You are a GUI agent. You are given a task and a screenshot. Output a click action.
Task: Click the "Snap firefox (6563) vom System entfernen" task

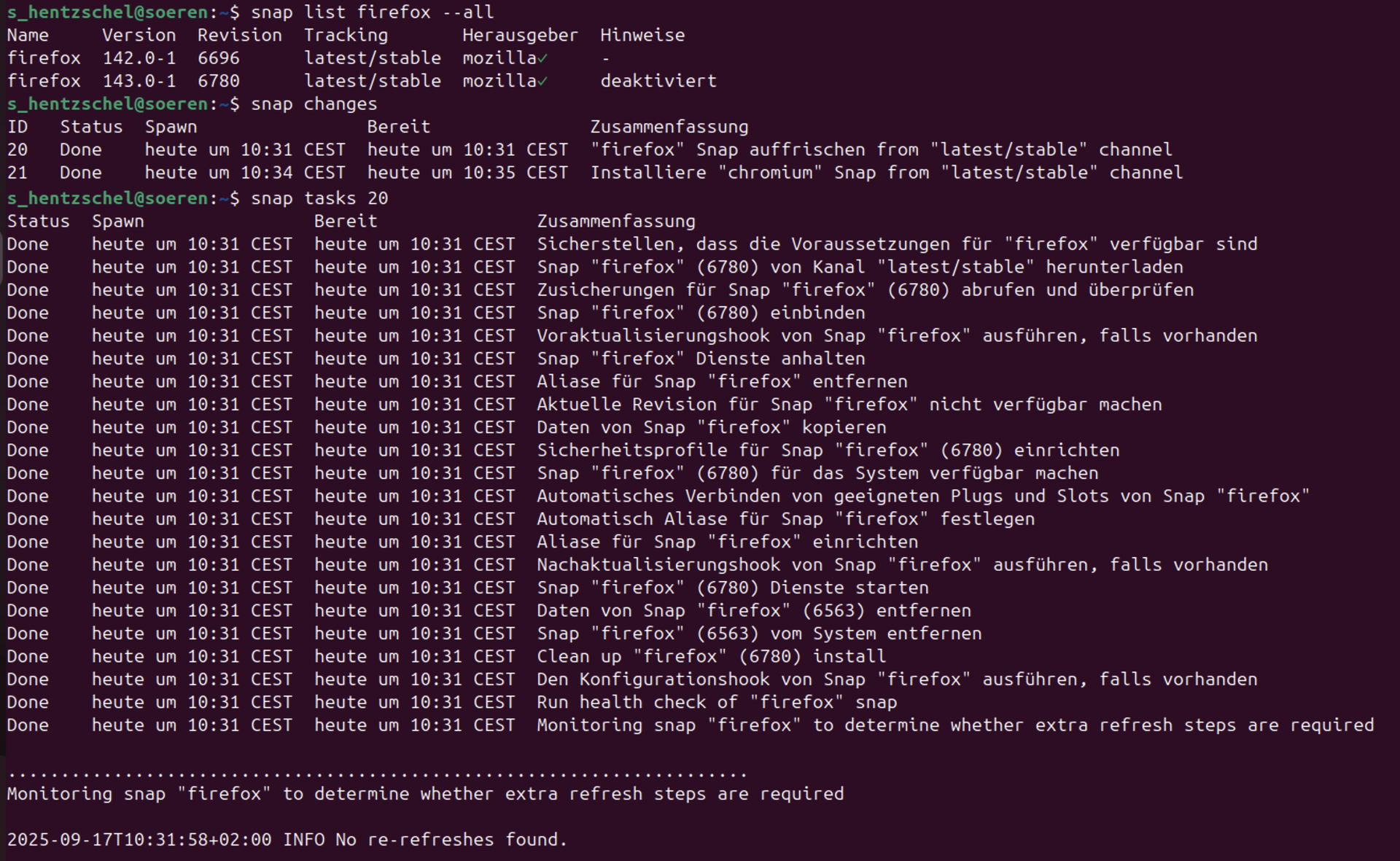pyautogui.click(x=758, y=634)
